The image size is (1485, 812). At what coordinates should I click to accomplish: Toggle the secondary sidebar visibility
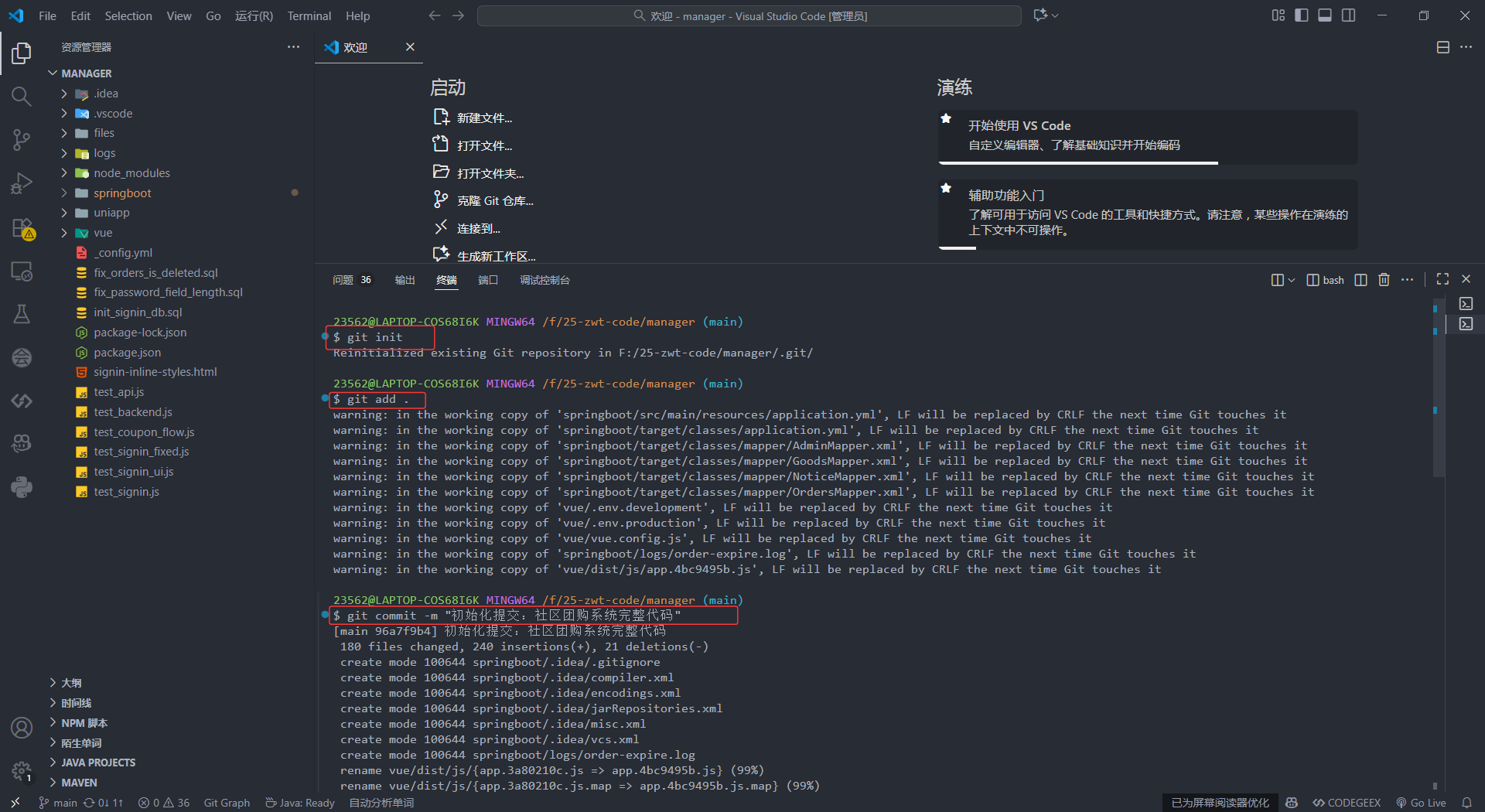click(1349, 15)
